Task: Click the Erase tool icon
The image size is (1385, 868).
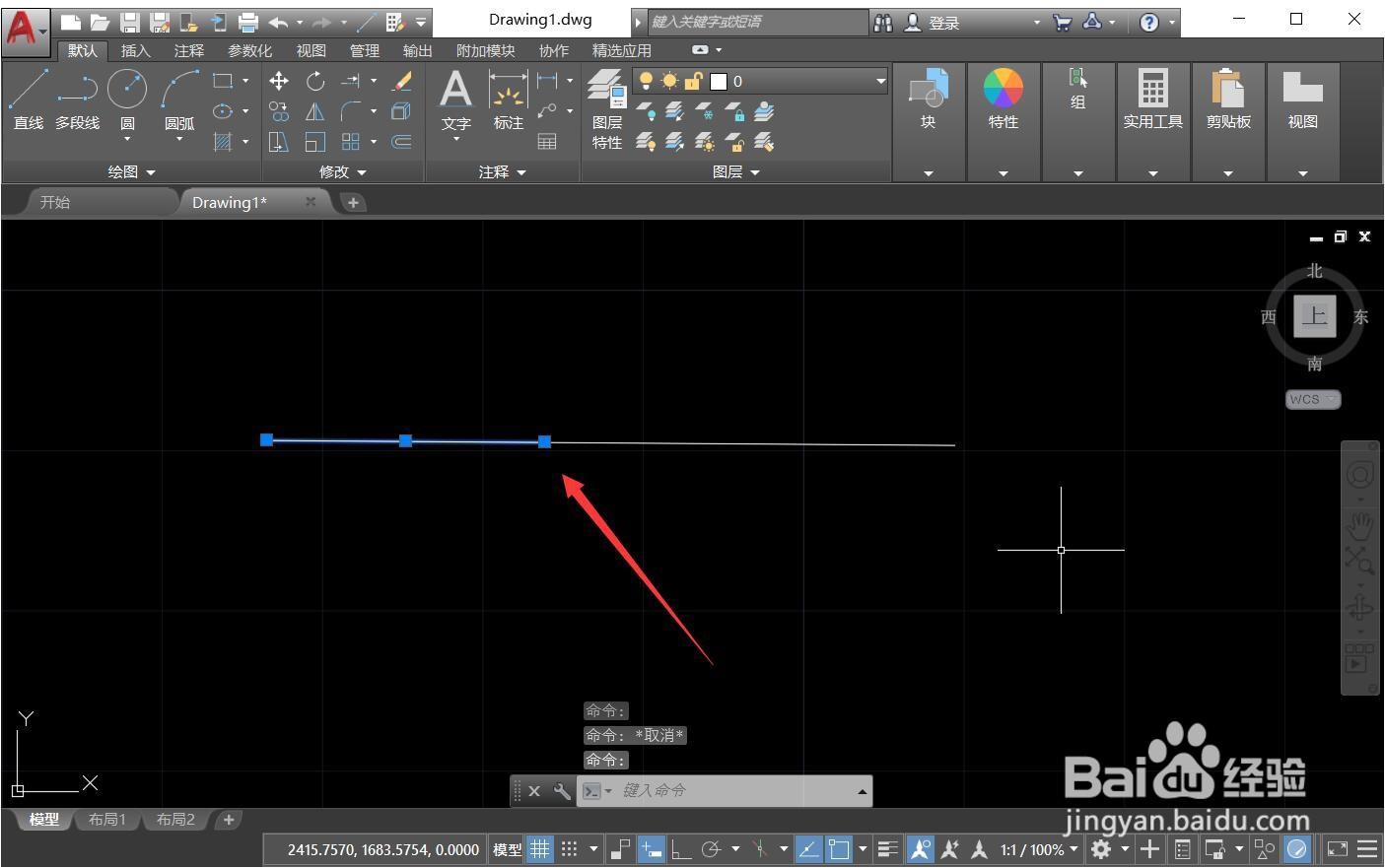Action: [x=401, y=81]
